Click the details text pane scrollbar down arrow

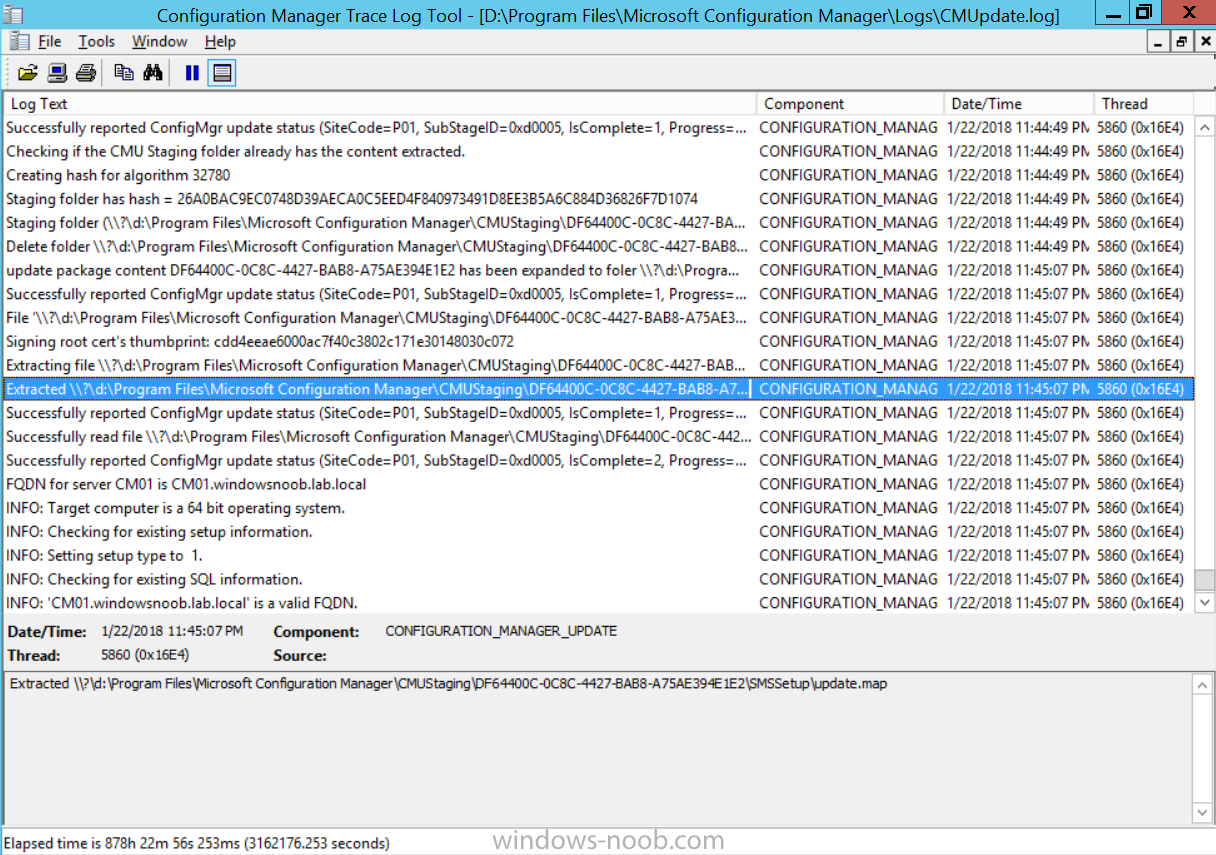[1203, 812]
